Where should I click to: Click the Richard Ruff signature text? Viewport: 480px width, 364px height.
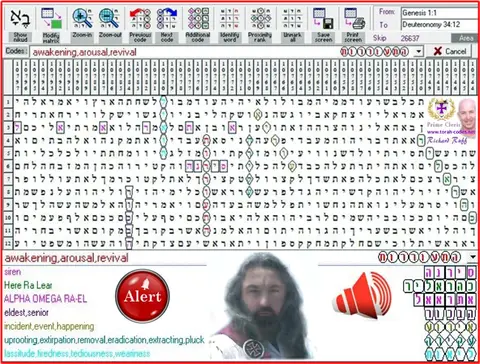447,141
